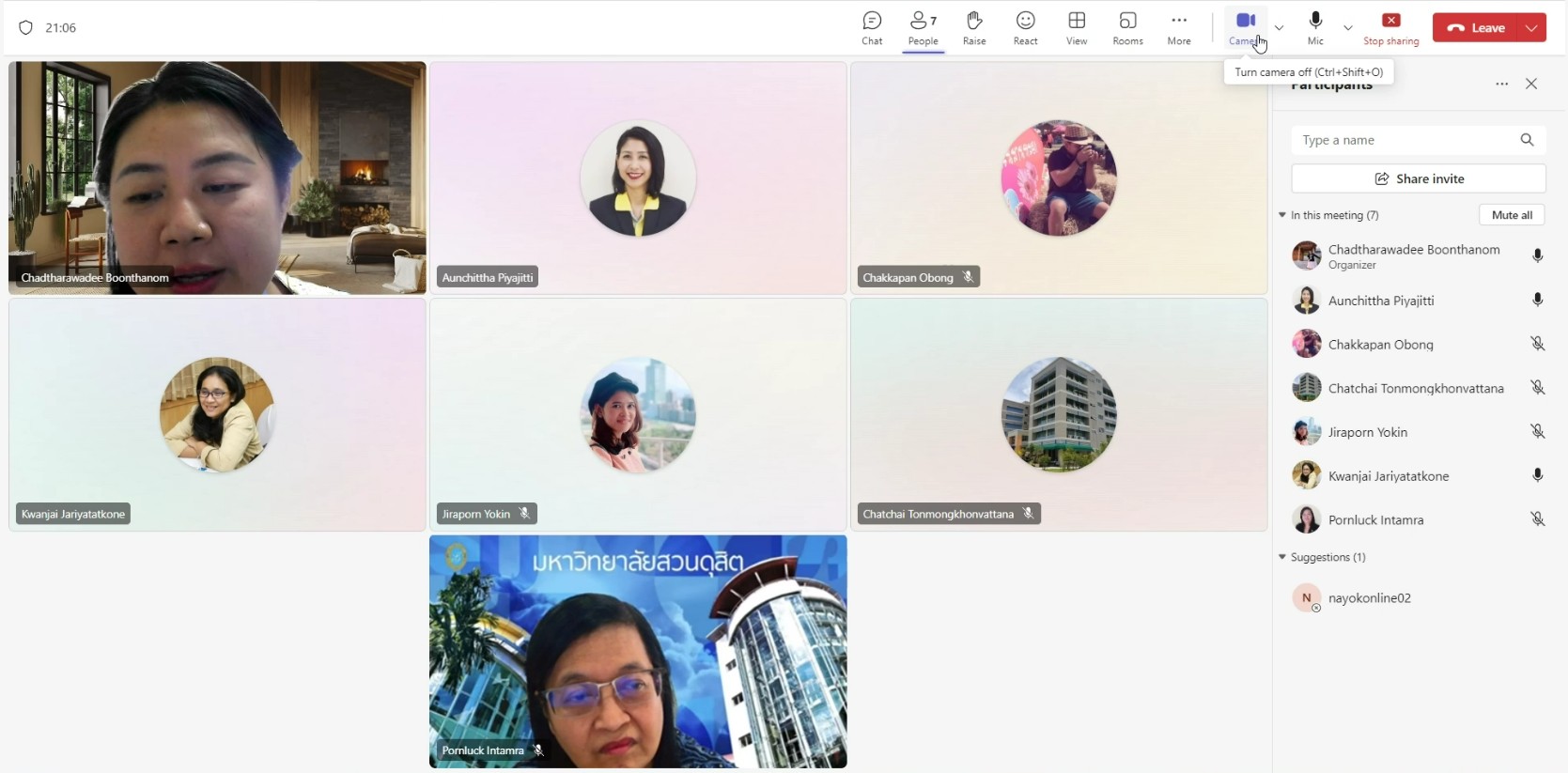Click Share invite button
The image size is (1568, 773).
1419,178
